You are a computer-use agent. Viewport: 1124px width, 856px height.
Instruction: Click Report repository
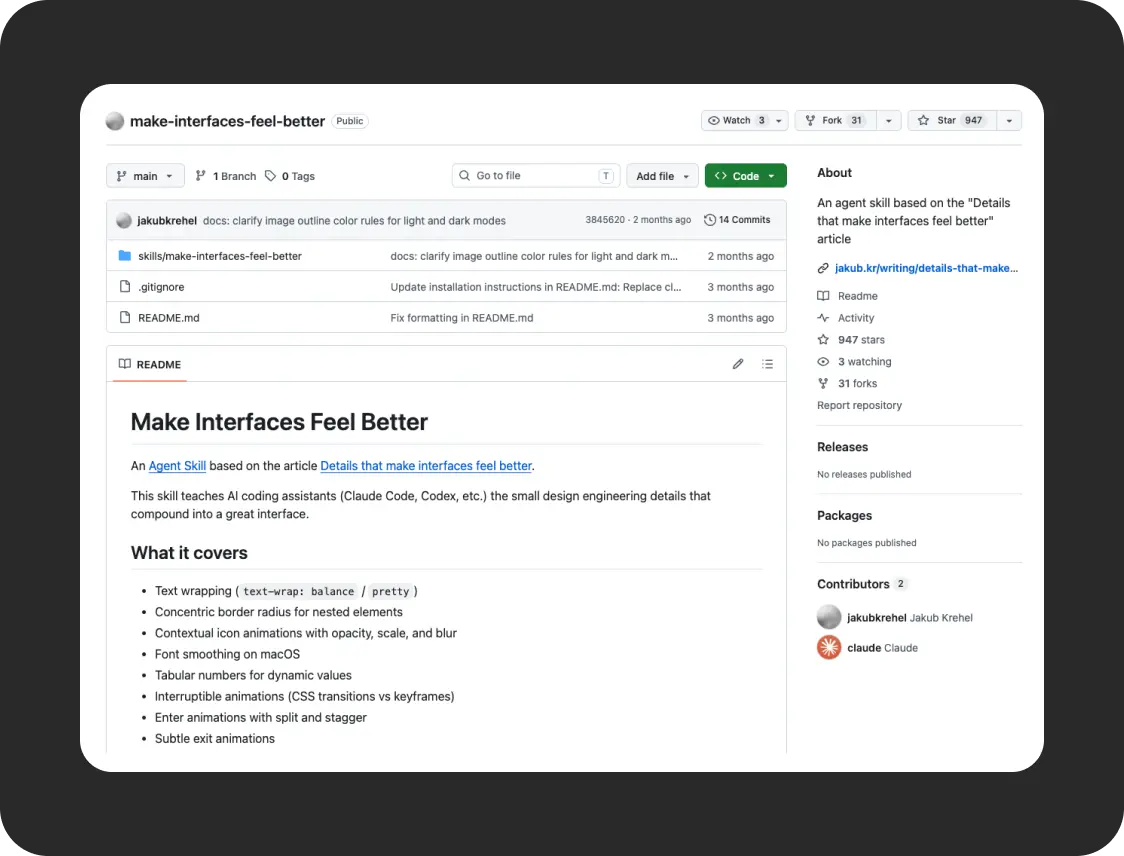pos(859,405)
